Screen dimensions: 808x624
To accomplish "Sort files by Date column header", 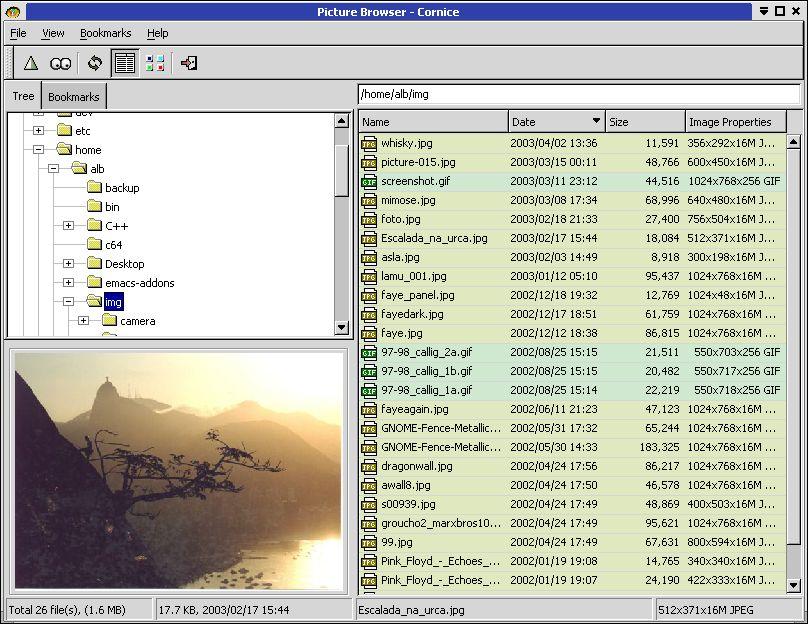I will tap(557, 122).
